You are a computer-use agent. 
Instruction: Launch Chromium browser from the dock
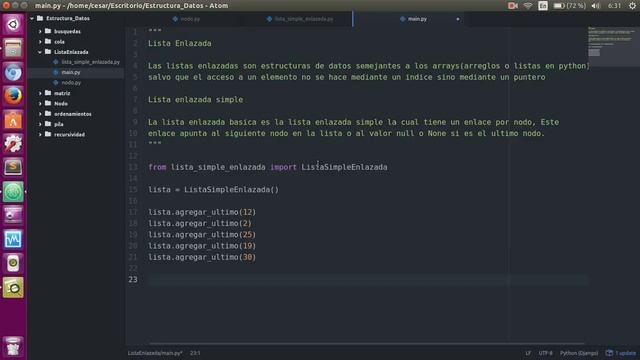[13, 72]
